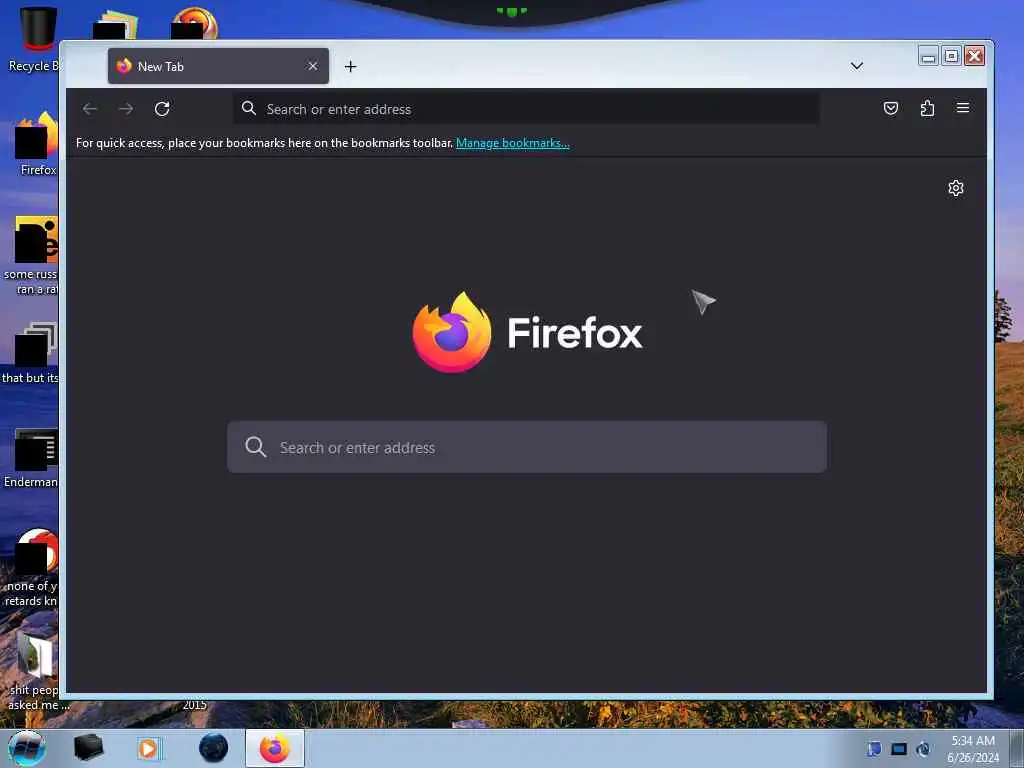Expand the list all tabs chevron
The width and height of the screenshot is (1024, 768).
click(x=857, y=66)
